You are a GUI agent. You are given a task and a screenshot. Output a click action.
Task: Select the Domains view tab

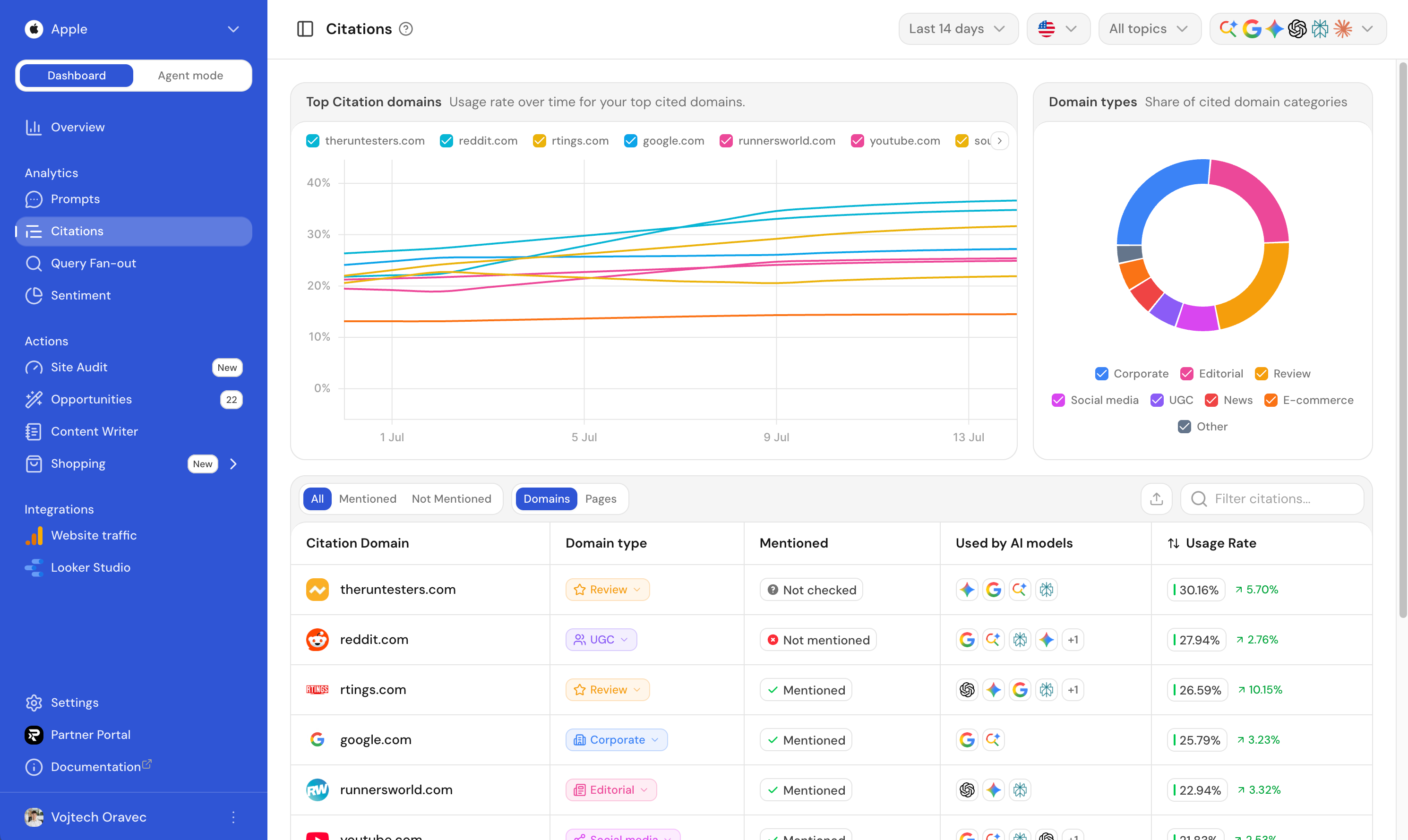click(x=546, y=499)
